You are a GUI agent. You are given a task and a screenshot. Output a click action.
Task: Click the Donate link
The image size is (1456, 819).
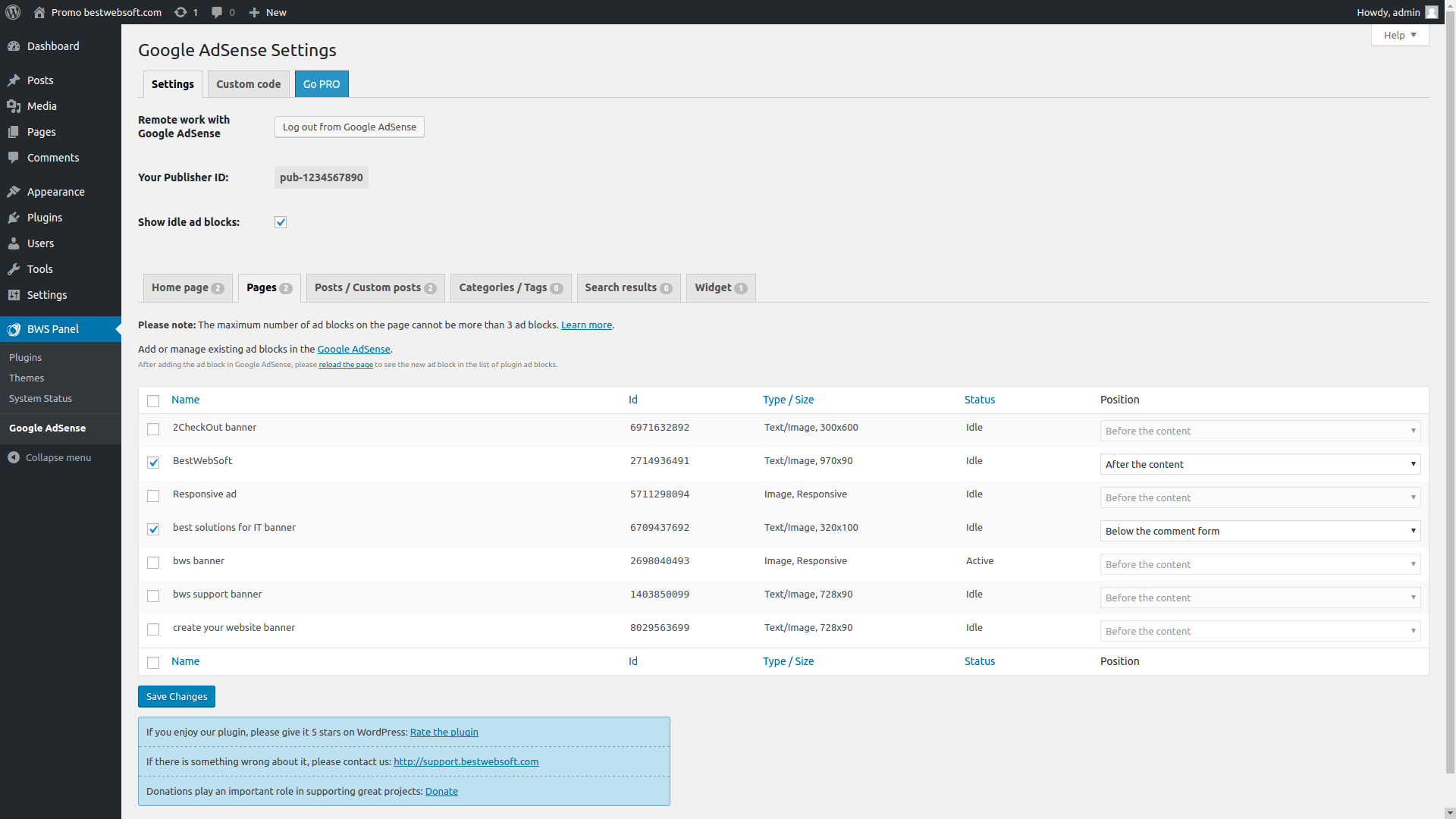coord(441,791)
